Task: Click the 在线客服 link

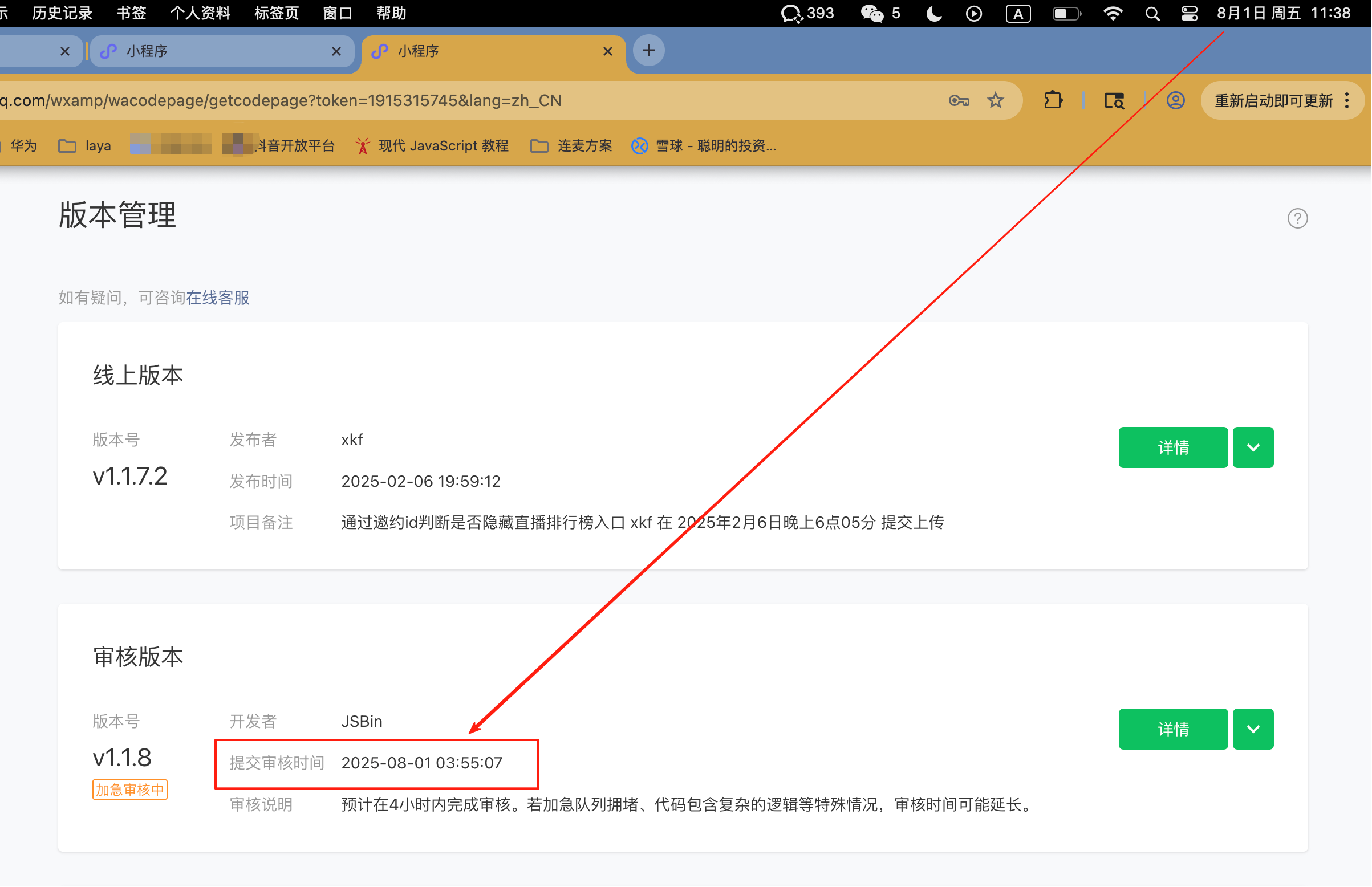Action: 217,298
